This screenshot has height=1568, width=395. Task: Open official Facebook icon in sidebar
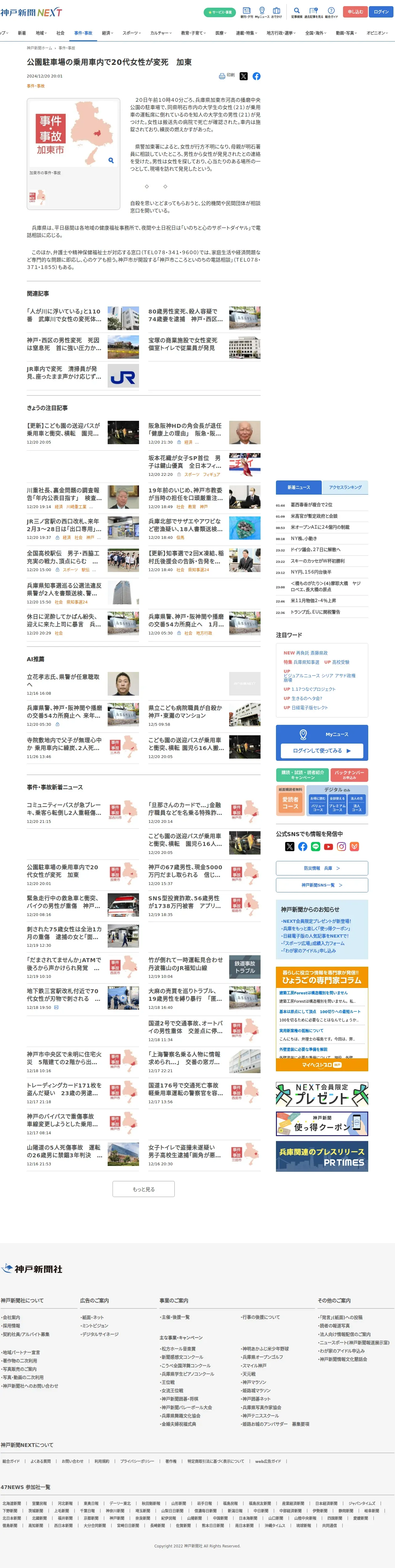pyautogui.click(x=302, y=847)
